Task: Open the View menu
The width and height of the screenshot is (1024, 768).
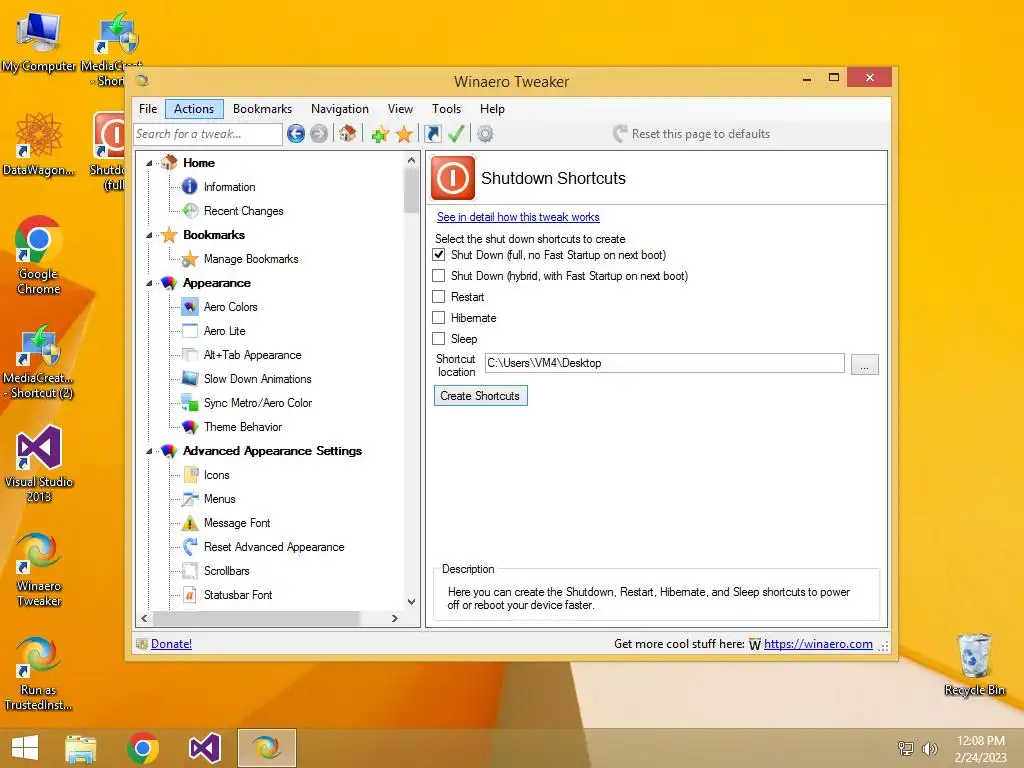Action: pyautogui.click(x=400, y=109)
